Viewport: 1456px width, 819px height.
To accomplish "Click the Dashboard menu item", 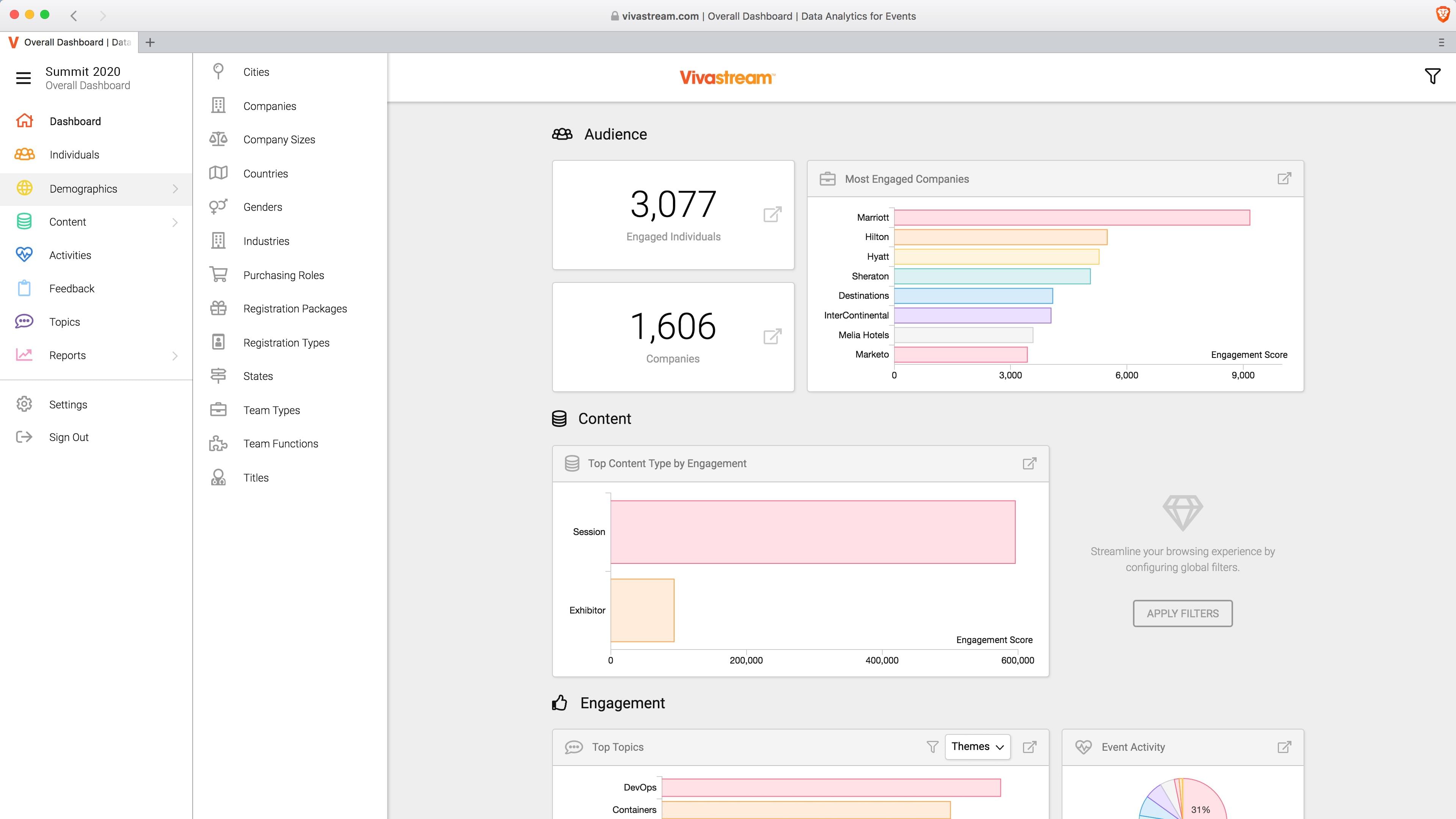I will (75, 121).
